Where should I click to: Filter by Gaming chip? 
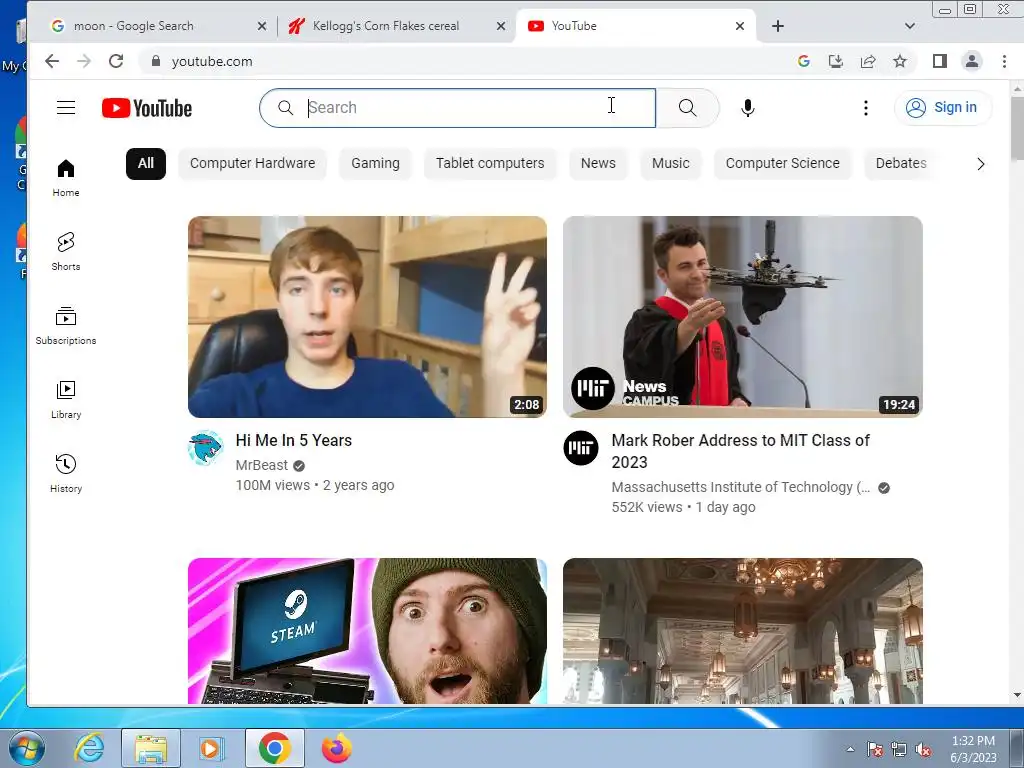(x=376, y=163)
